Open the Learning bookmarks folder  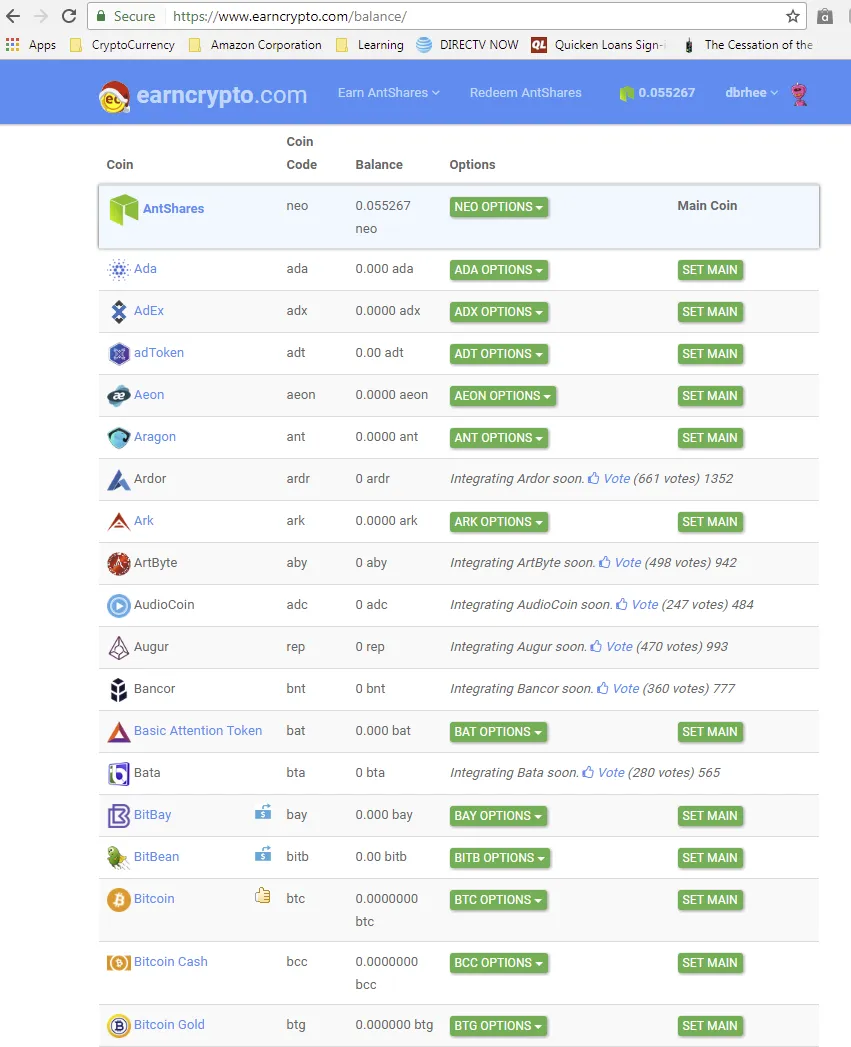[370, 45]
